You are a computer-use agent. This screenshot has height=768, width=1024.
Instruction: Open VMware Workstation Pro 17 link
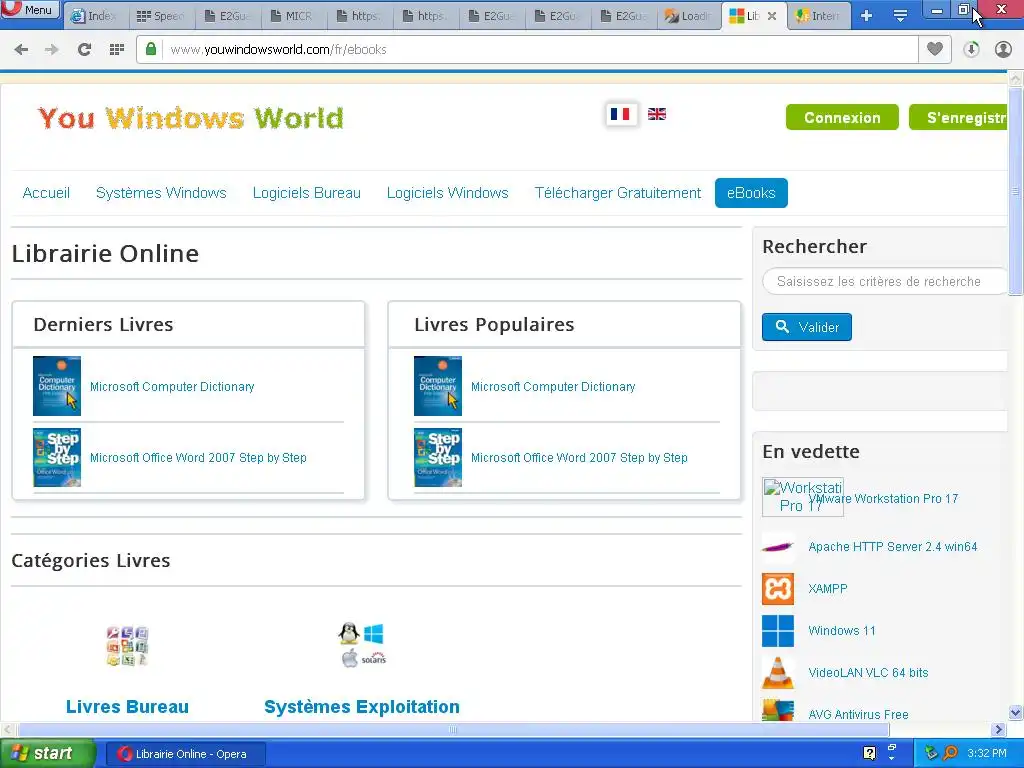883,499
